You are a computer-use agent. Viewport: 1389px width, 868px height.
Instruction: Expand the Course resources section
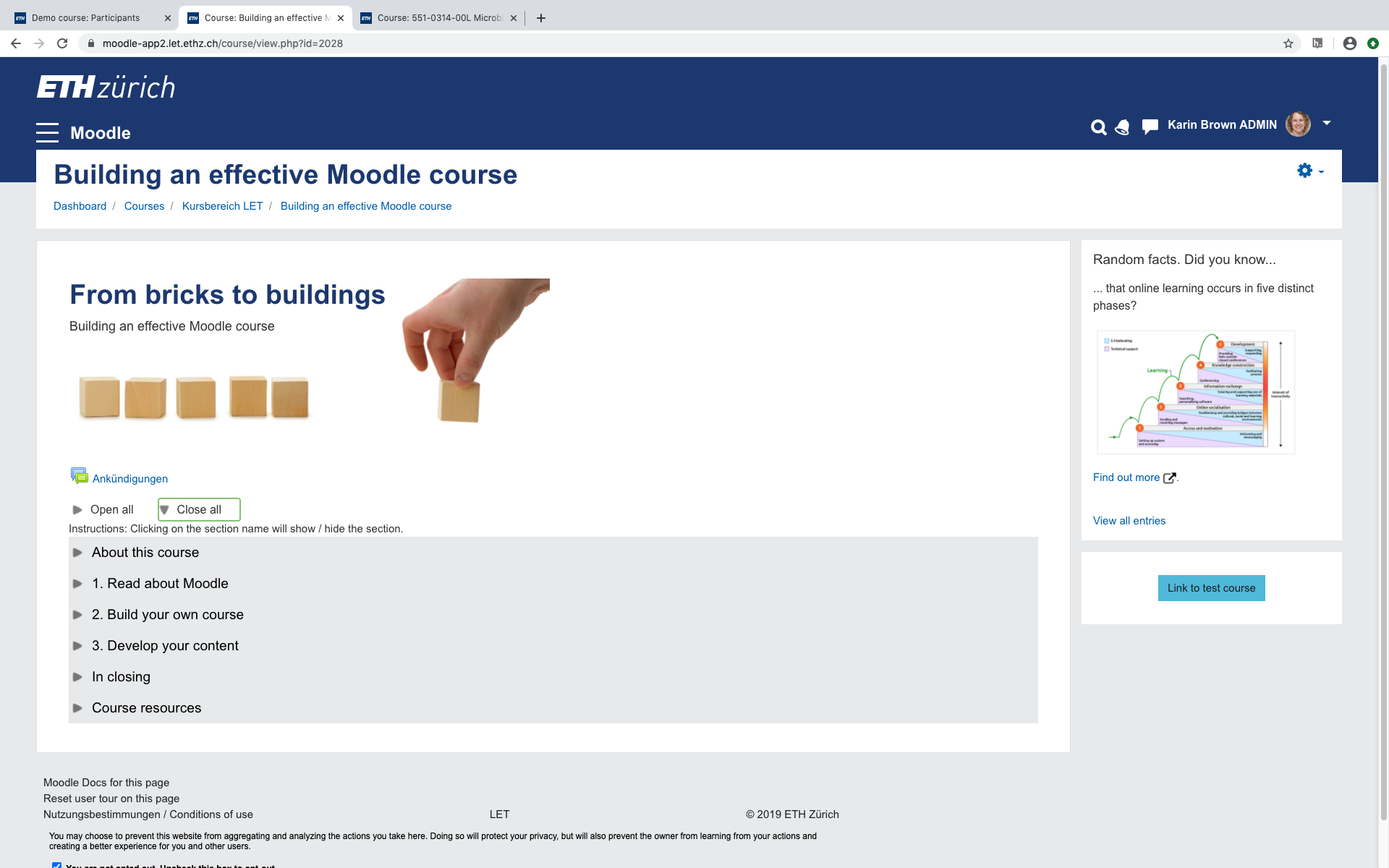coord(146,707)
